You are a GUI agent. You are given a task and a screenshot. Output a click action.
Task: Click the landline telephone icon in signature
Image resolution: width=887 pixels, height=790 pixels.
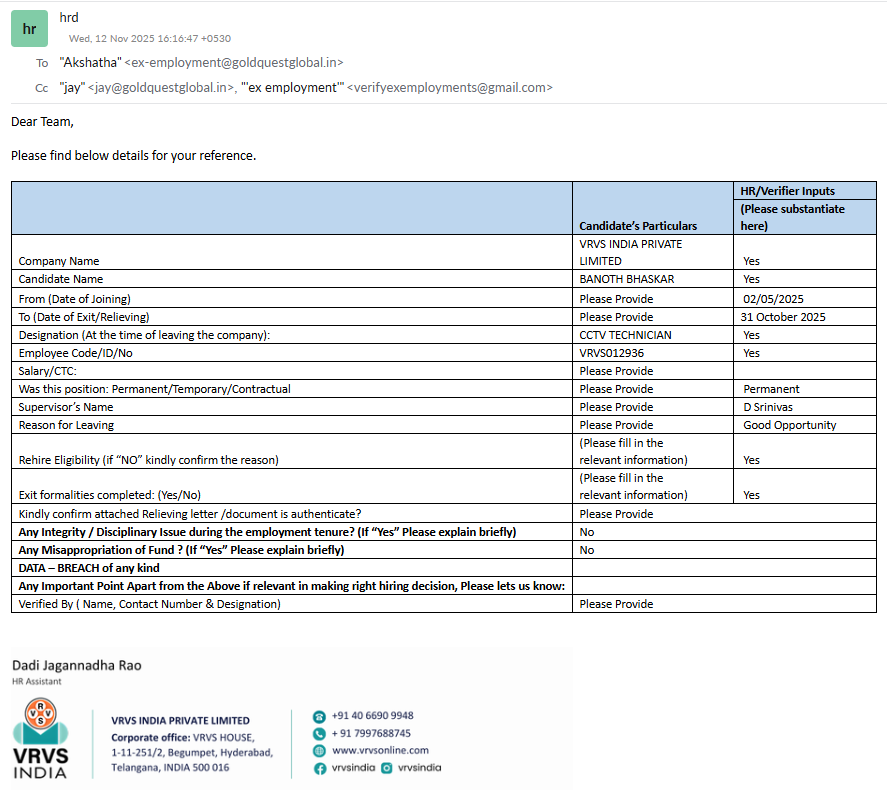tap(320, 716)
